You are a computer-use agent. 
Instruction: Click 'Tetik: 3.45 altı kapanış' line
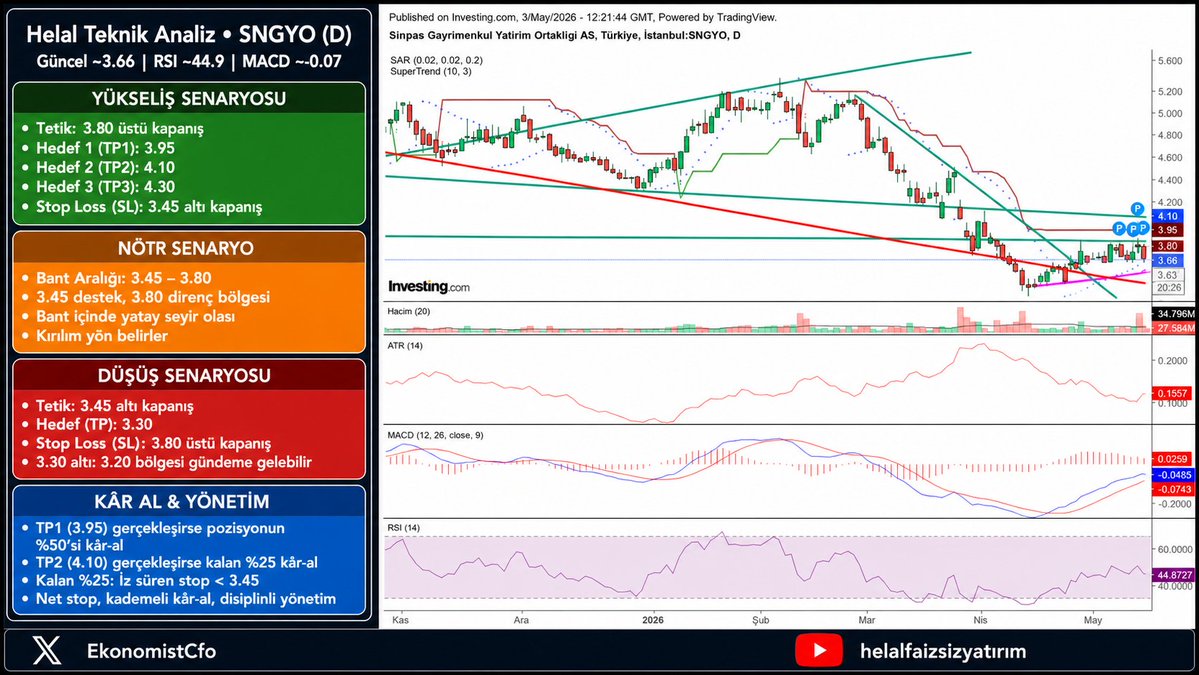pos(114,406)
